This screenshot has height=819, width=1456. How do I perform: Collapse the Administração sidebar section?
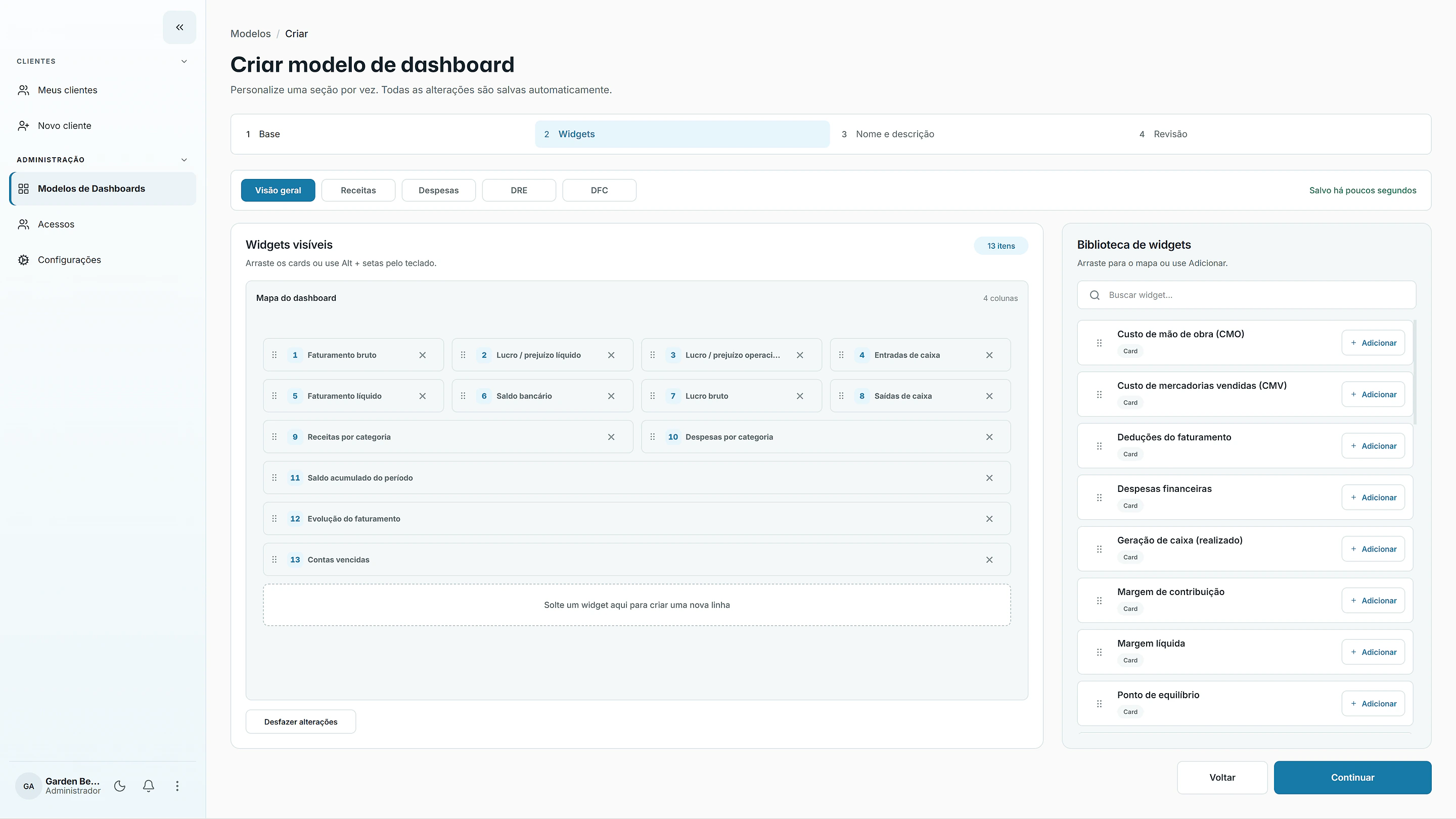click(x=184, y=160)
